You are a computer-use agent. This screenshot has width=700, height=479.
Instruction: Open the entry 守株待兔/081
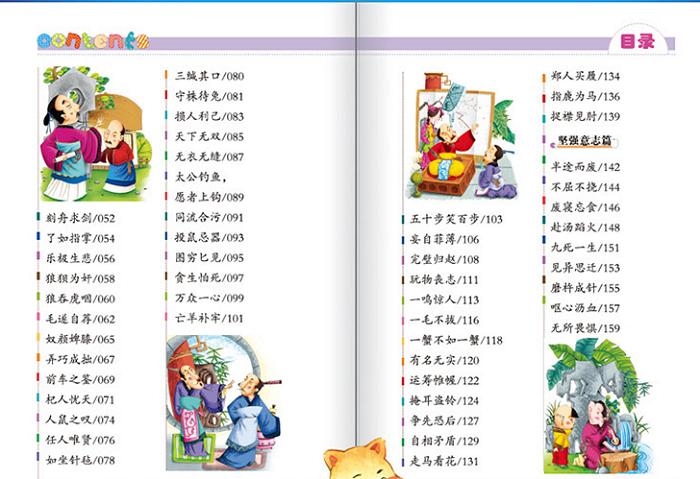[209, 96]
